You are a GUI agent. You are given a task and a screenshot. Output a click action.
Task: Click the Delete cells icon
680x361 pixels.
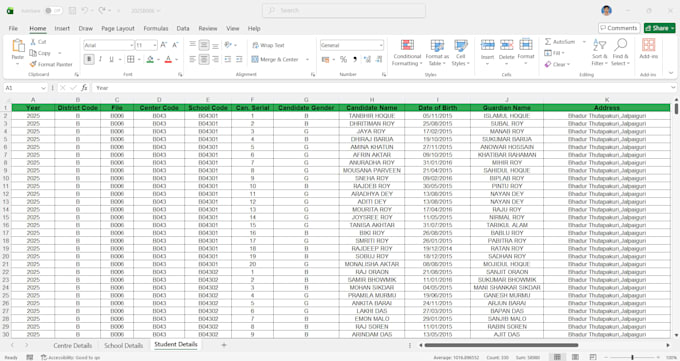[507, 45]
